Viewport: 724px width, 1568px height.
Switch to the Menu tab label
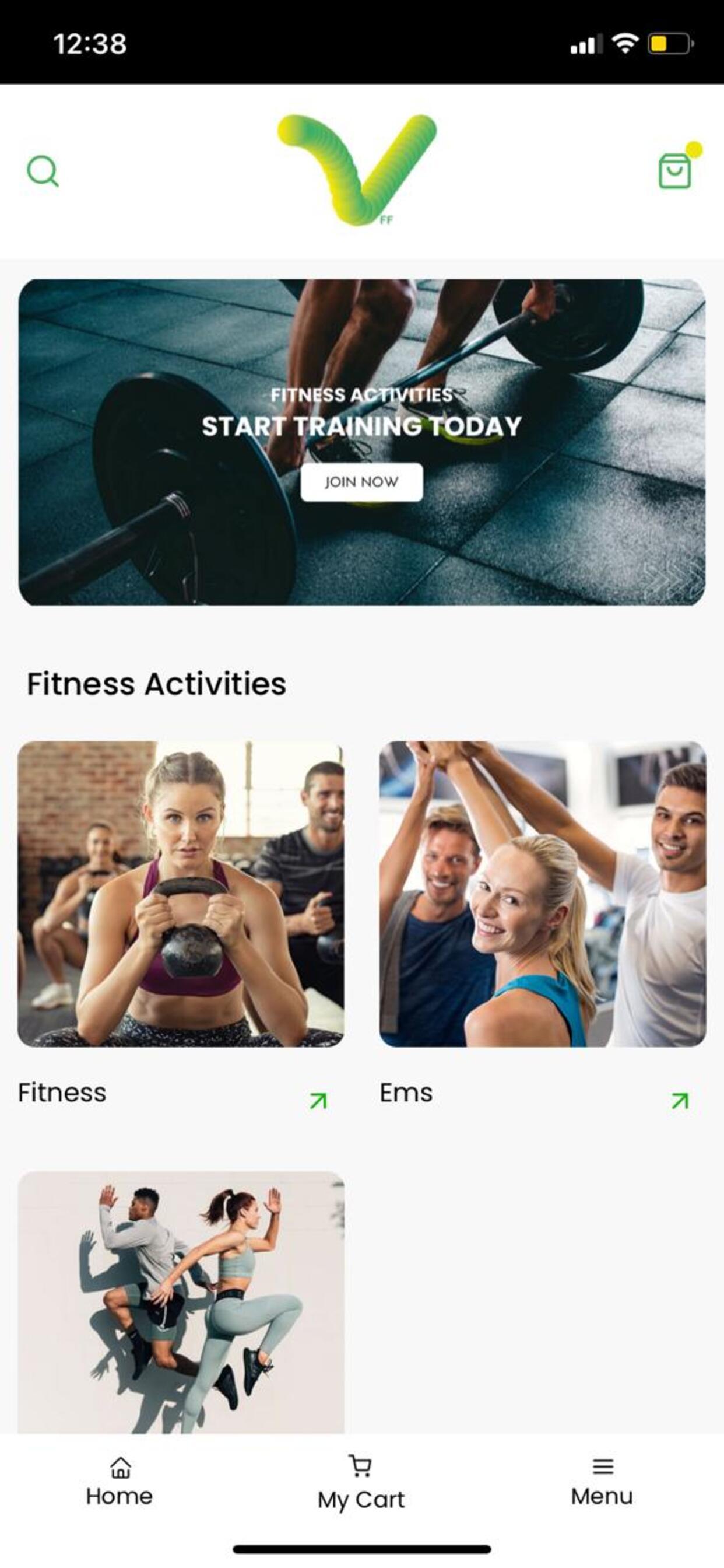tap(602, 1496)
